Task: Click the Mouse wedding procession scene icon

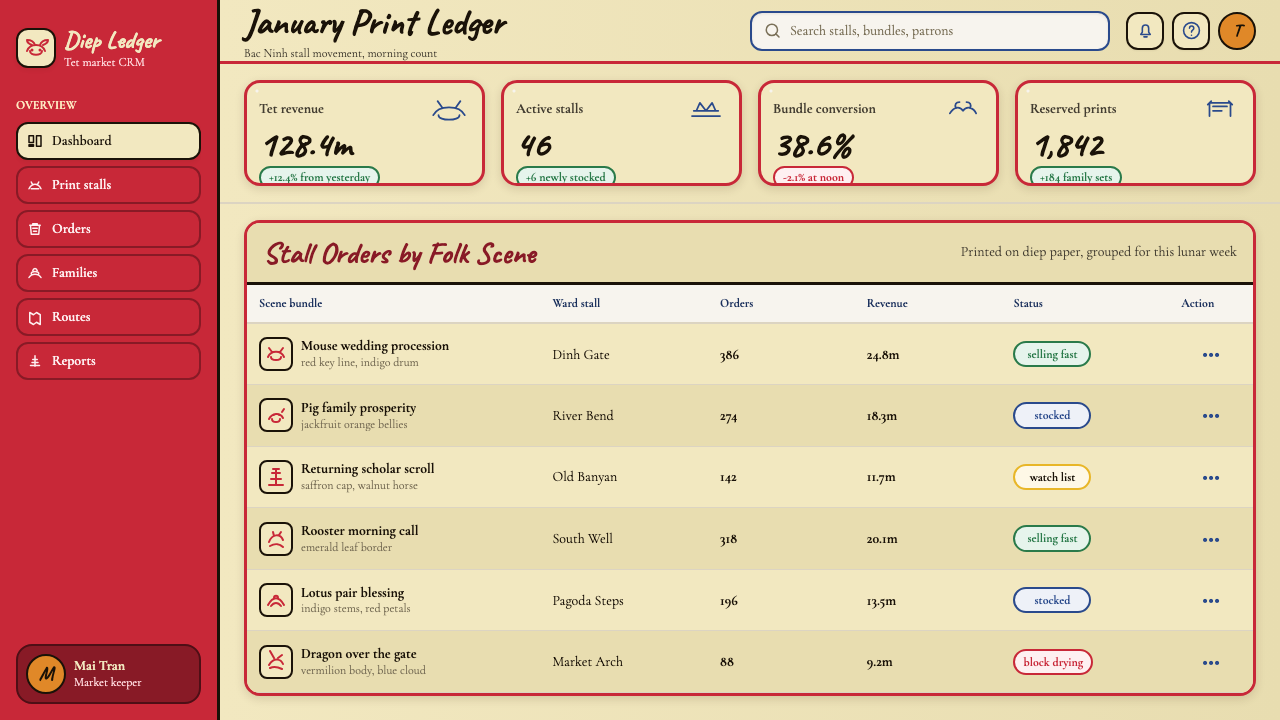Action: click(x=276, y=354)
